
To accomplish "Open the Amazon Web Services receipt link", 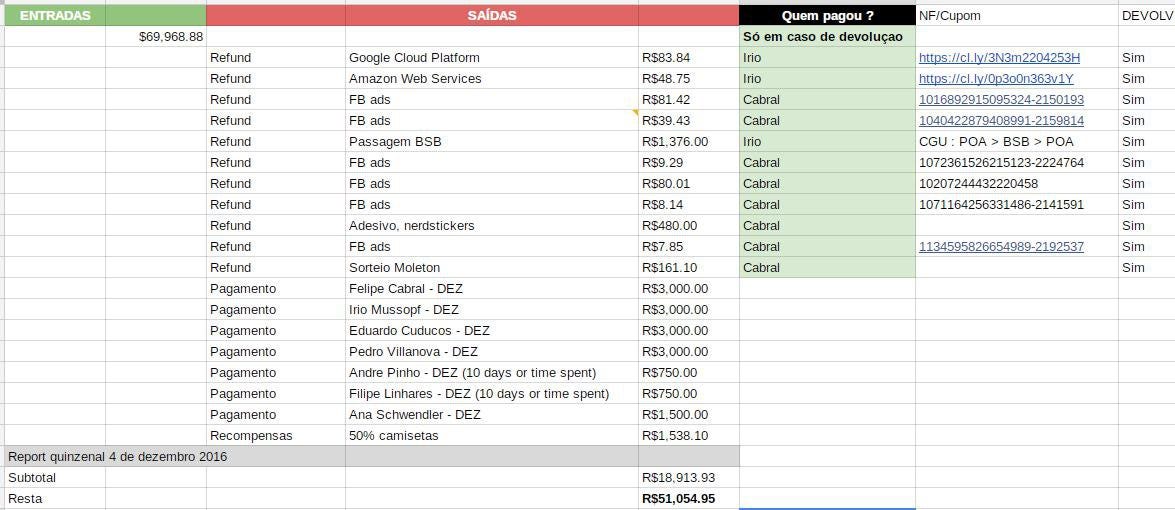I will (x=996, y=79).
